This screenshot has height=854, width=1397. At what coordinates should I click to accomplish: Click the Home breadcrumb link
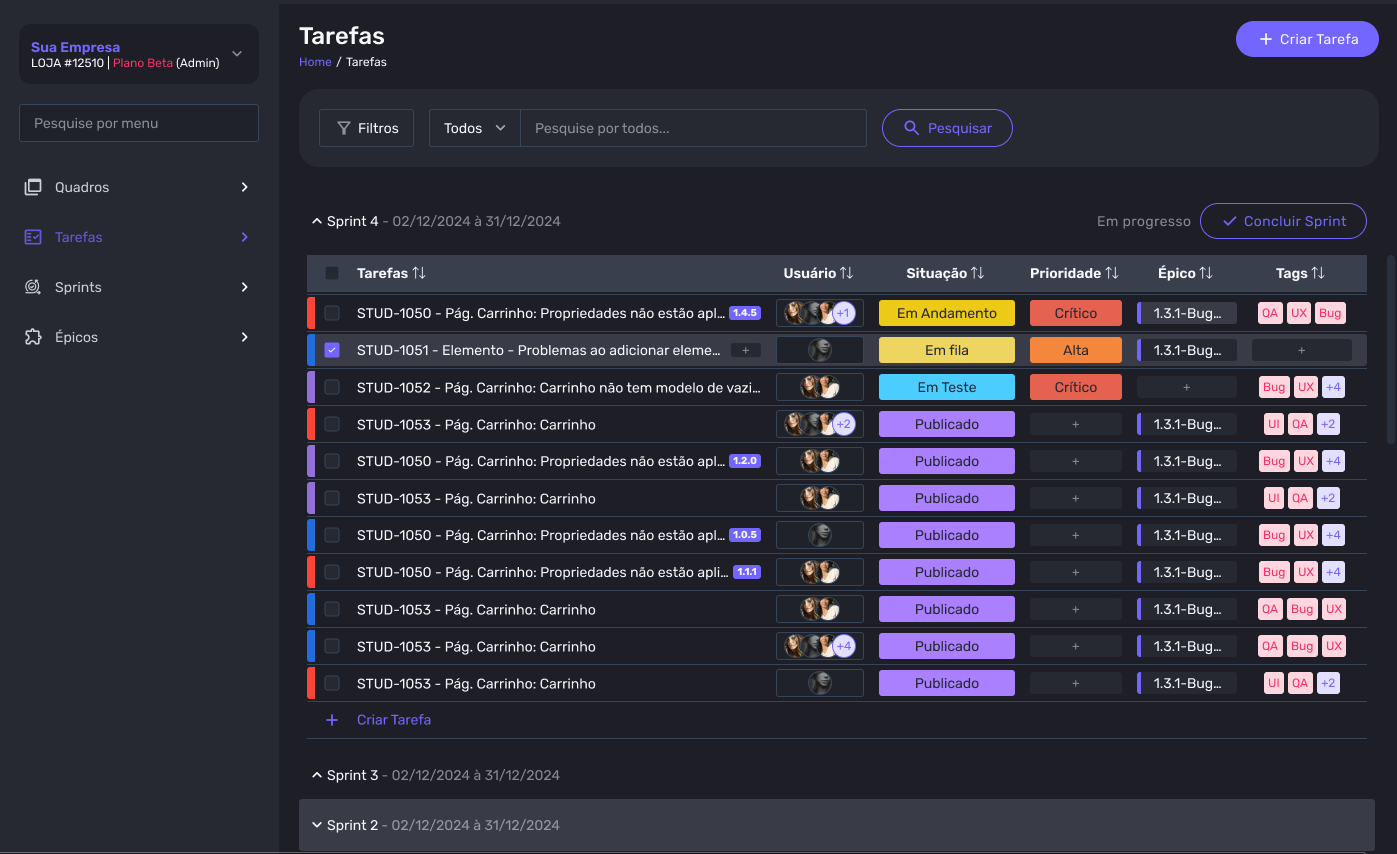pyautogui.click(x=315, y=62)
